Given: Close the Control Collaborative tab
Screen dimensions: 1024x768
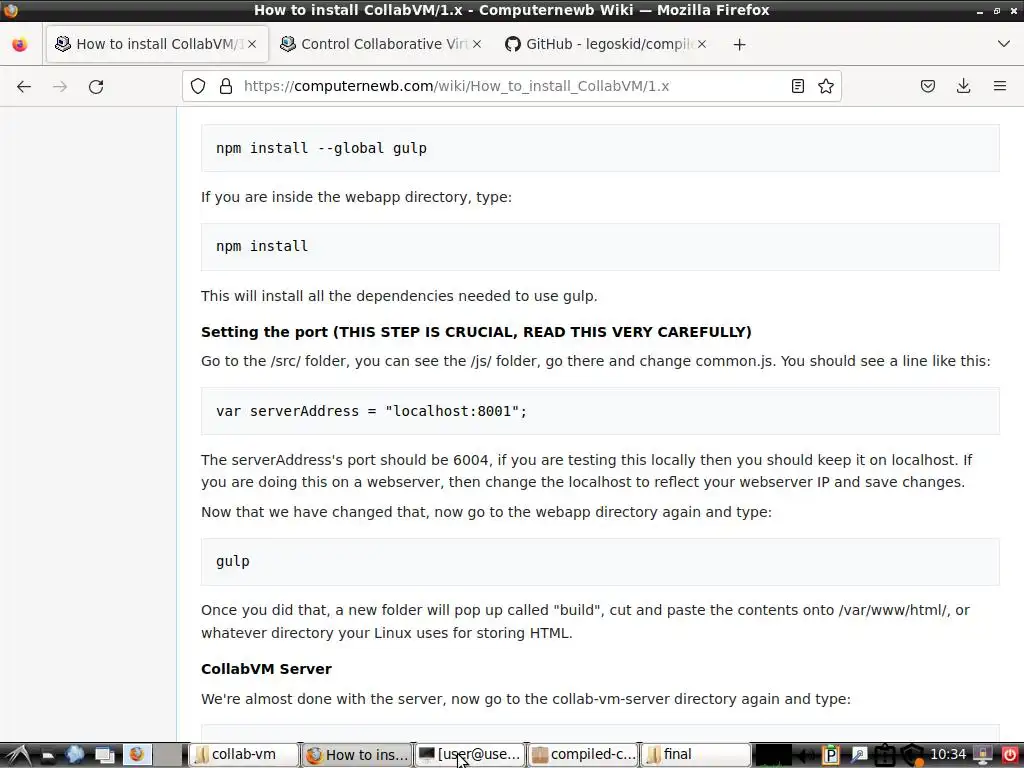Looking at the screenshot, I should pos(477,44).
